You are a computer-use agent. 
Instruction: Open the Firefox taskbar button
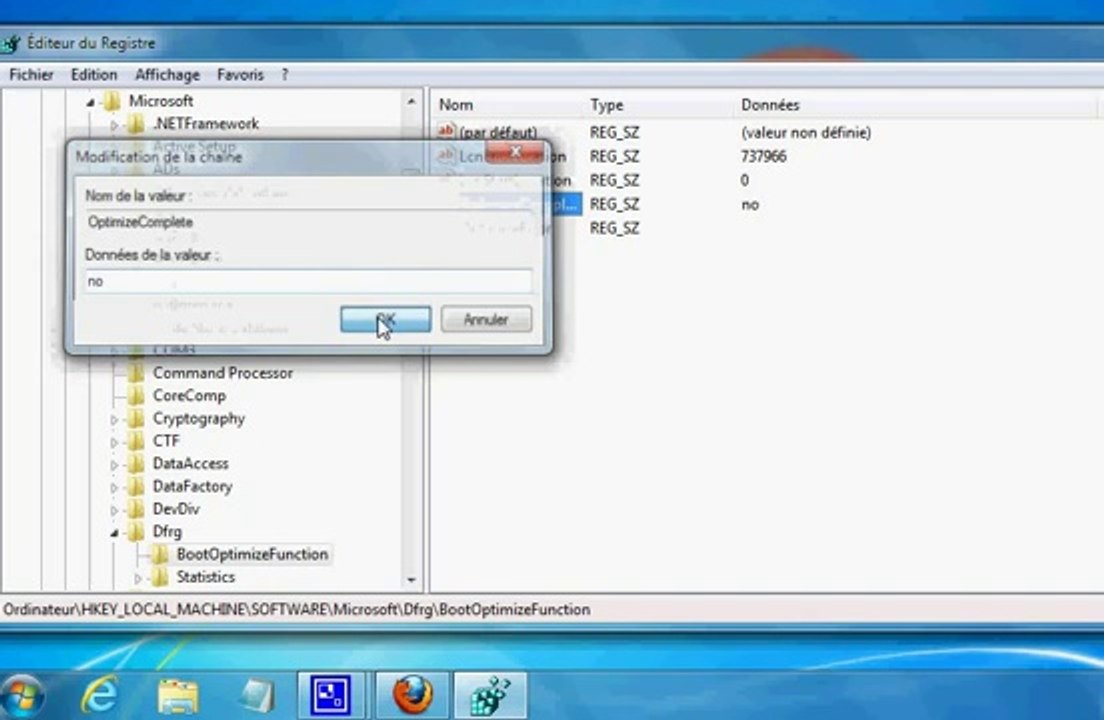point(413,695)
